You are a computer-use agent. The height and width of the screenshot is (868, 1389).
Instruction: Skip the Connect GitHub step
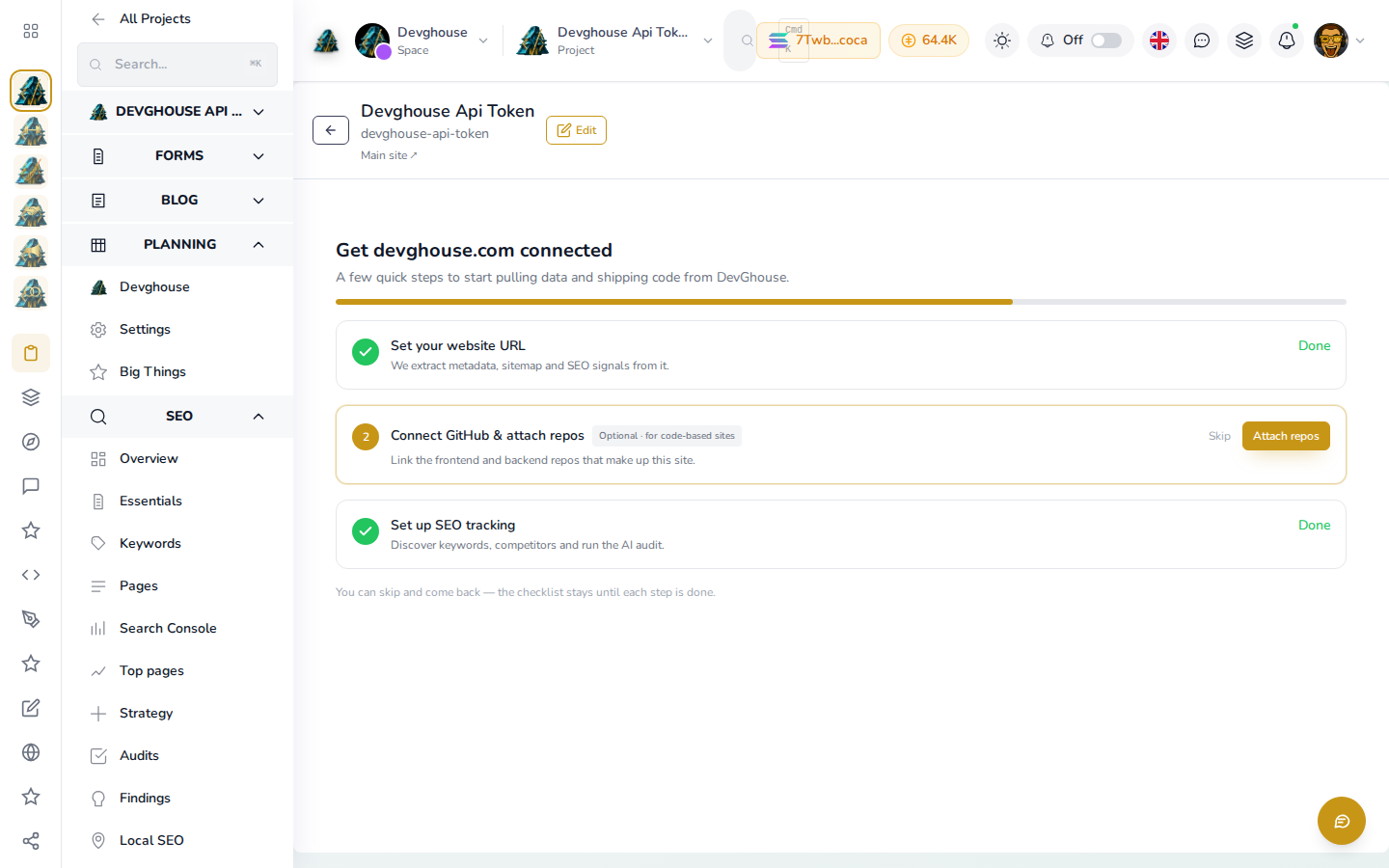coord(1219,436)
